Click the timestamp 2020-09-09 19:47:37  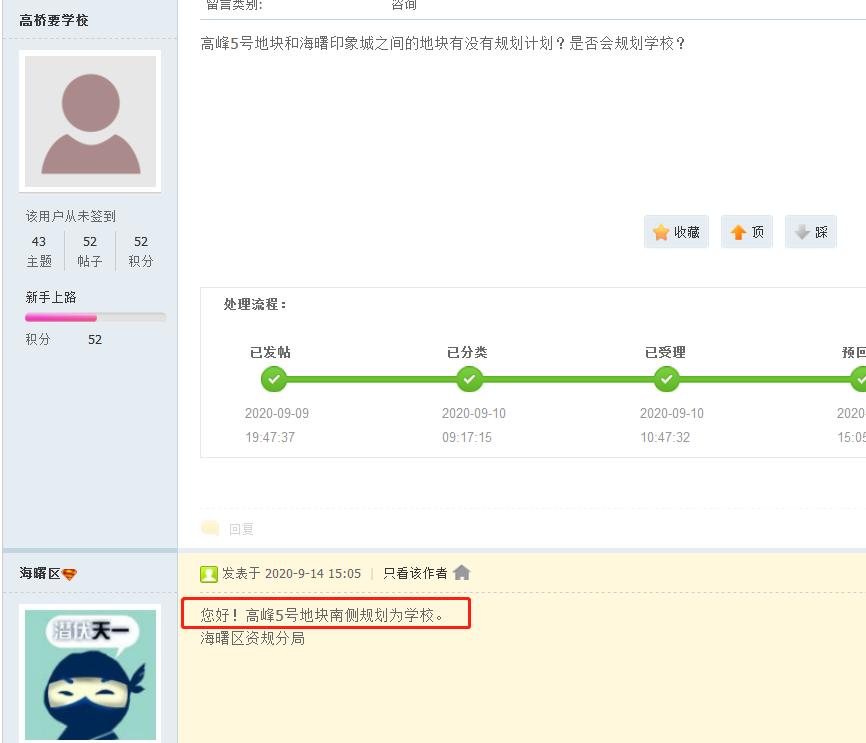point(277,425)
